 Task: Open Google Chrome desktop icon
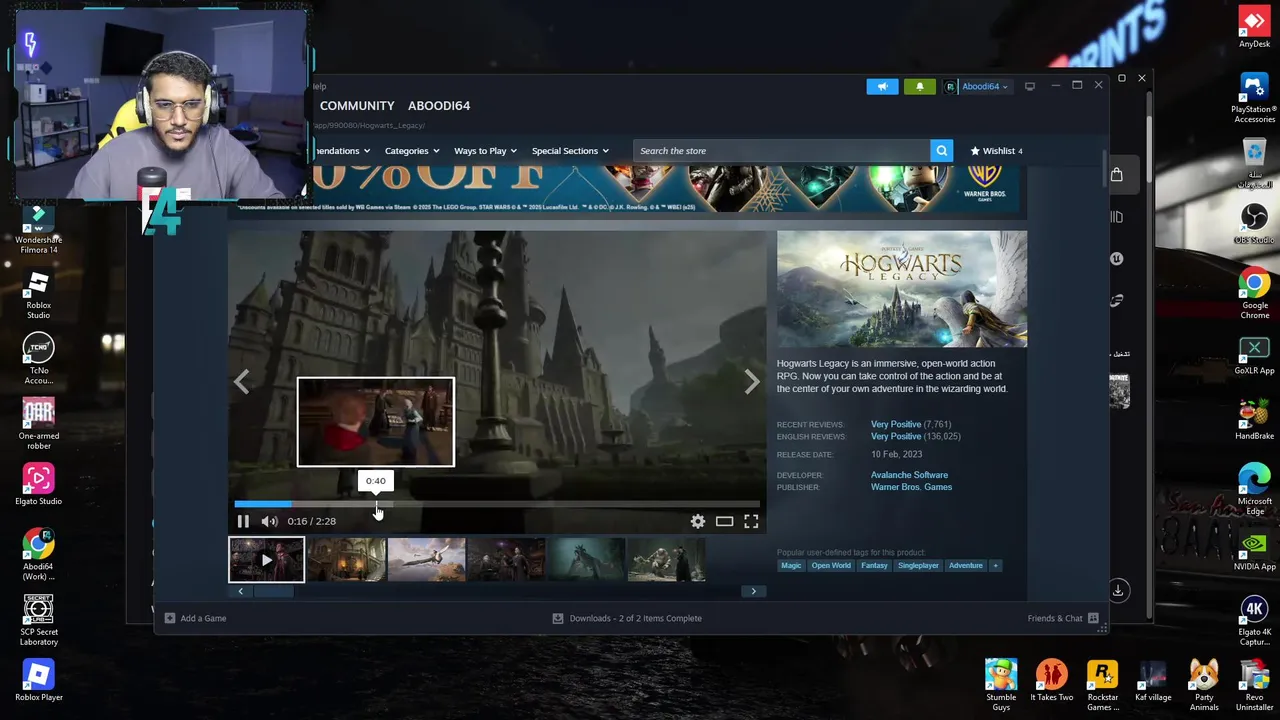1254,294
